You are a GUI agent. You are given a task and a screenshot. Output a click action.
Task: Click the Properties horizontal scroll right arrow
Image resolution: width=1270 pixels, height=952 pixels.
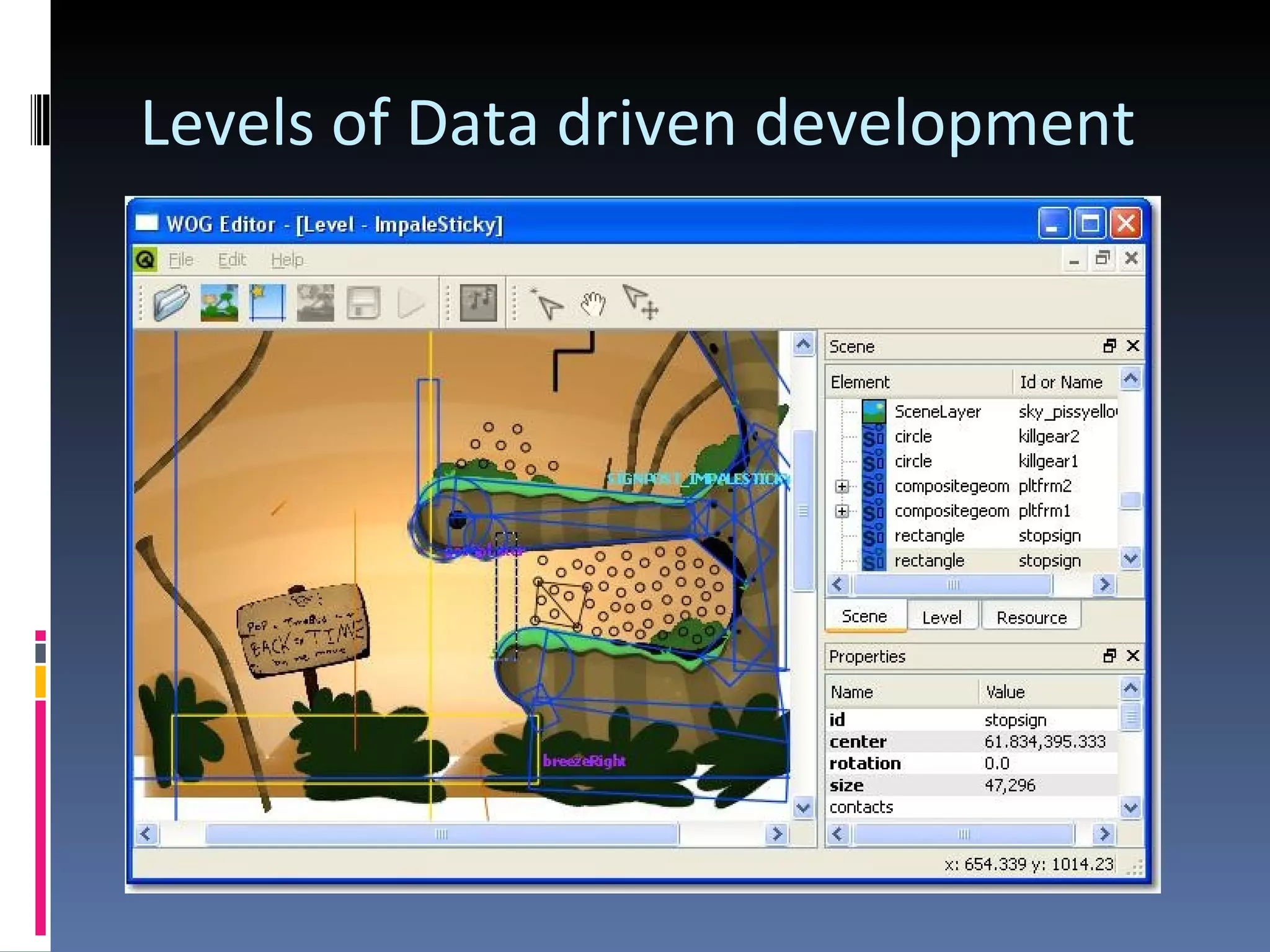(x=1104, y=834)
